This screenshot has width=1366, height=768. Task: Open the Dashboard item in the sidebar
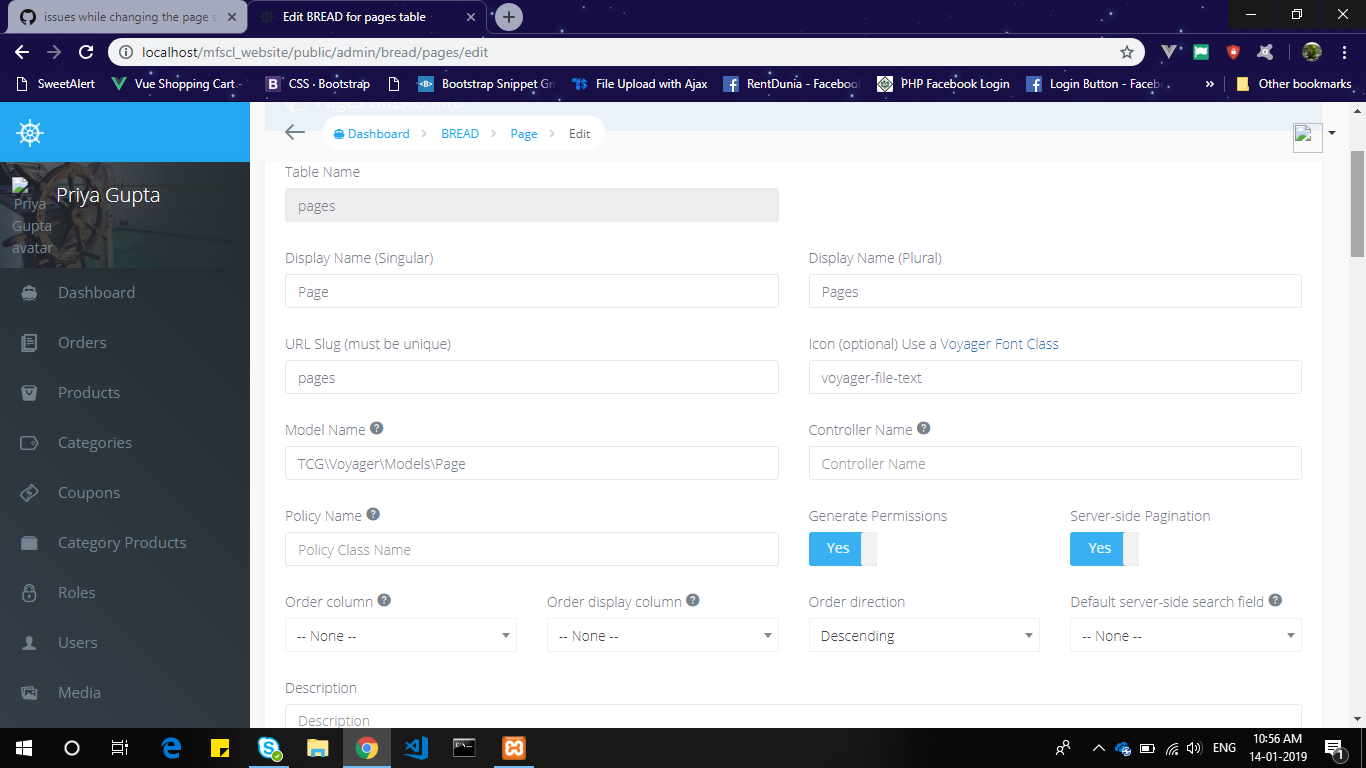[x=97, y=292]
